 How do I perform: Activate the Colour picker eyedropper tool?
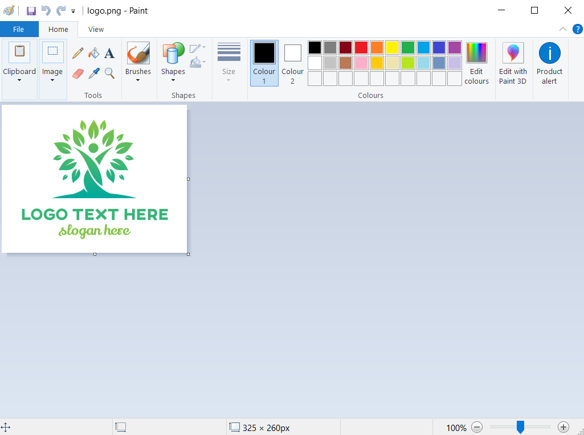tap(94, 73)
